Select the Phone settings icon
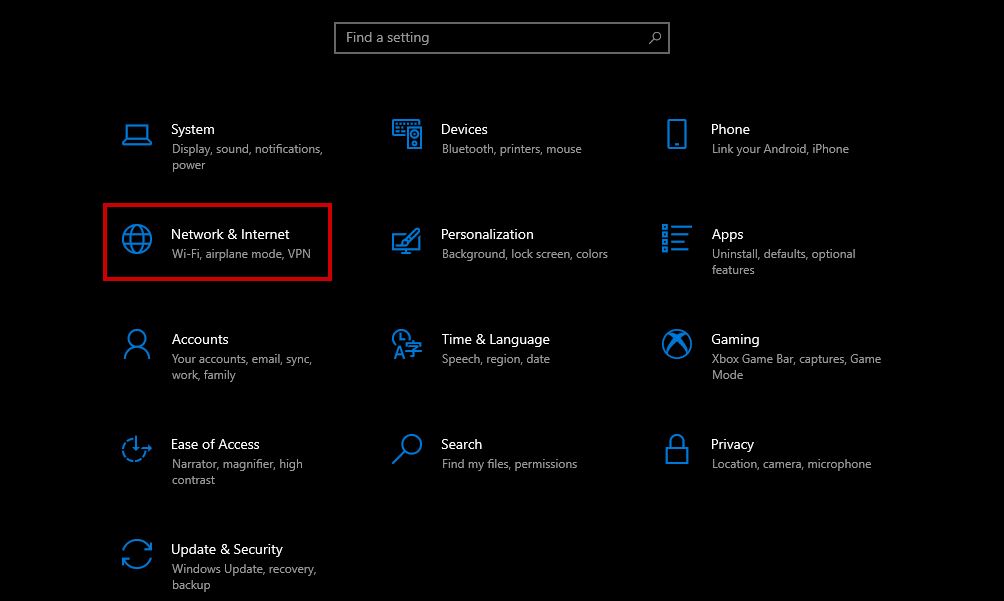 677,133
